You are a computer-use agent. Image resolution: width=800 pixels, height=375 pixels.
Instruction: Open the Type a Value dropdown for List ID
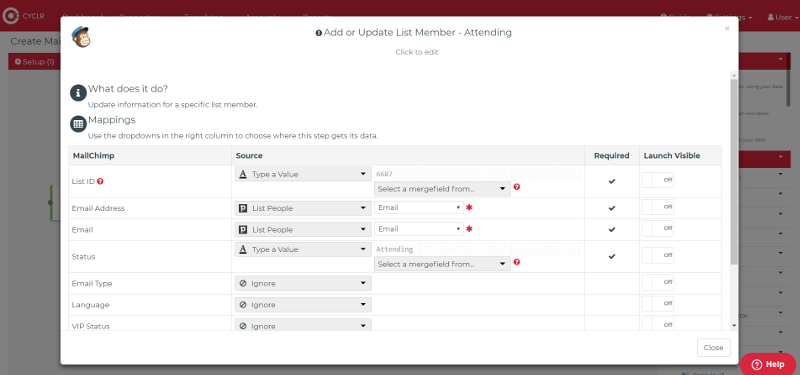tap(303, 174)
